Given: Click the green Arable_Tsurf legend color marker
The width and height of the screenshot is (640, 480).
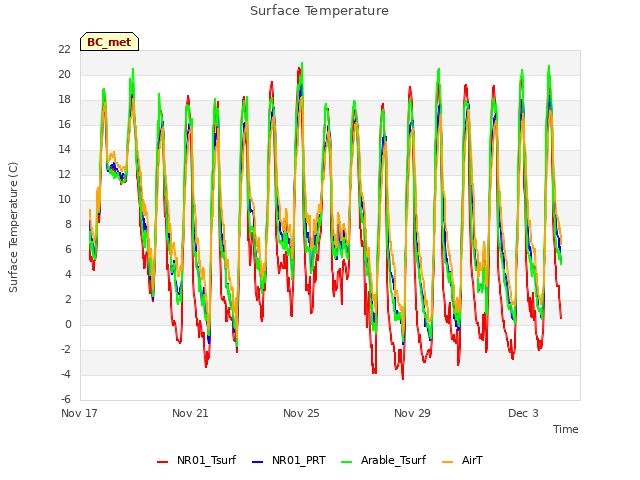Looking at the screenshot, I should click(x=346, y=462).
